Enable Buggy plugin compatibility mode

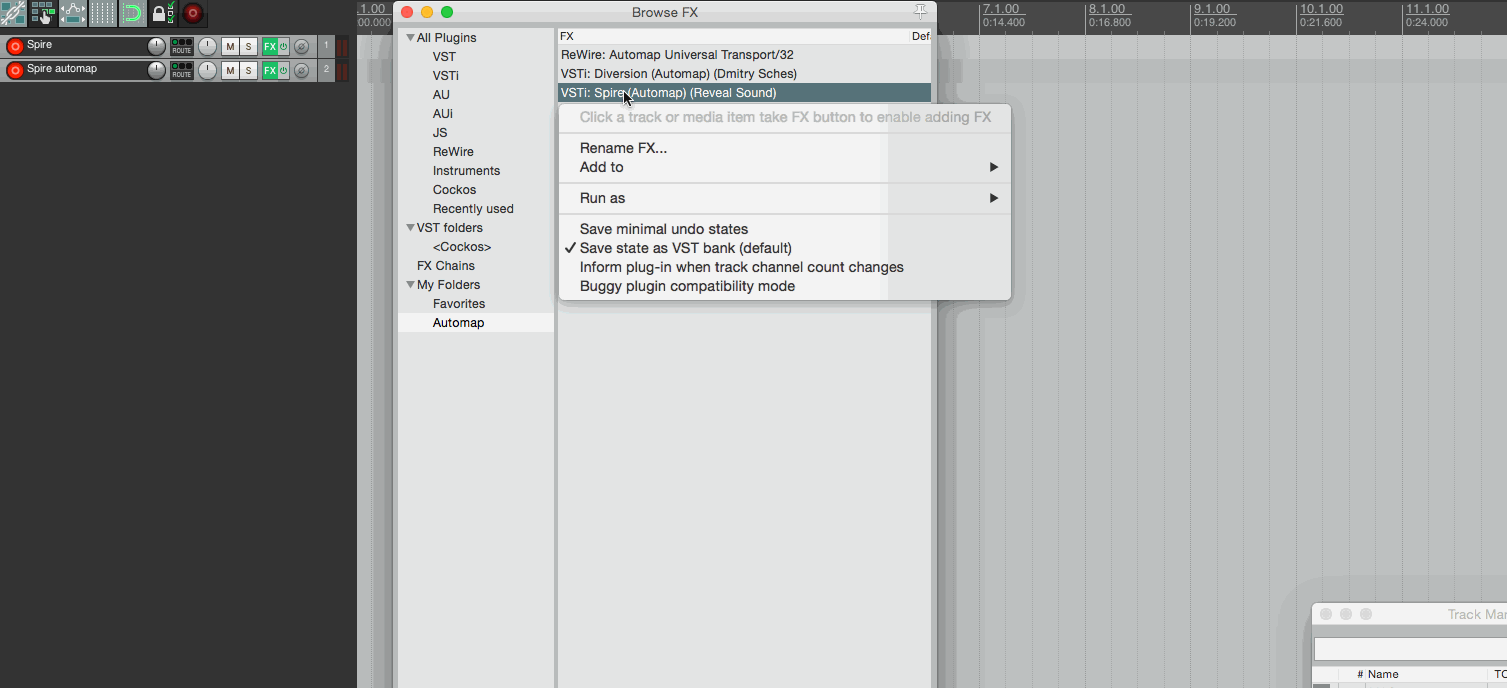point(785,286)
